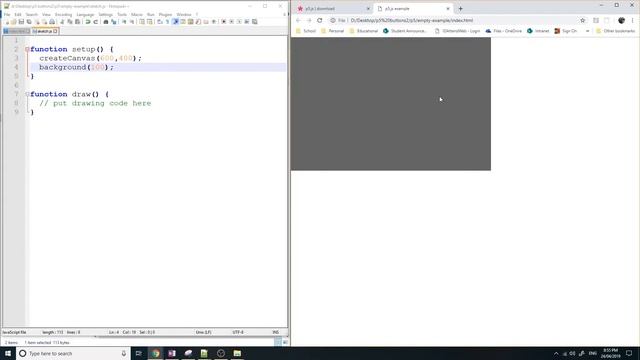Collapse the draw() function fold marker
The image size is (640, 360).
(x=27, y=94)
